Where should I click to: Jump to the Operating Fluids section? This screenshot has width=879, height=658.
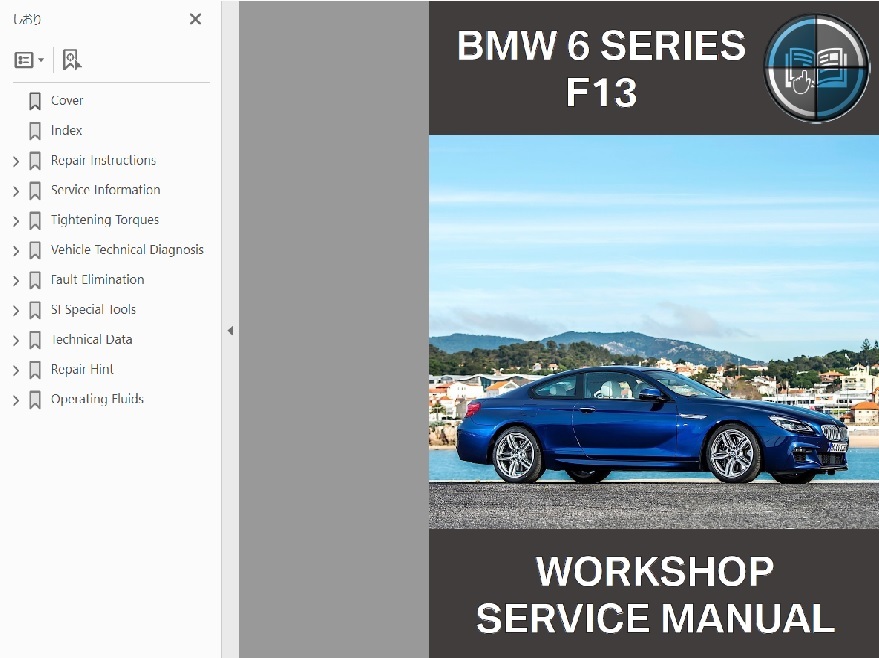(x=98, y=398)
